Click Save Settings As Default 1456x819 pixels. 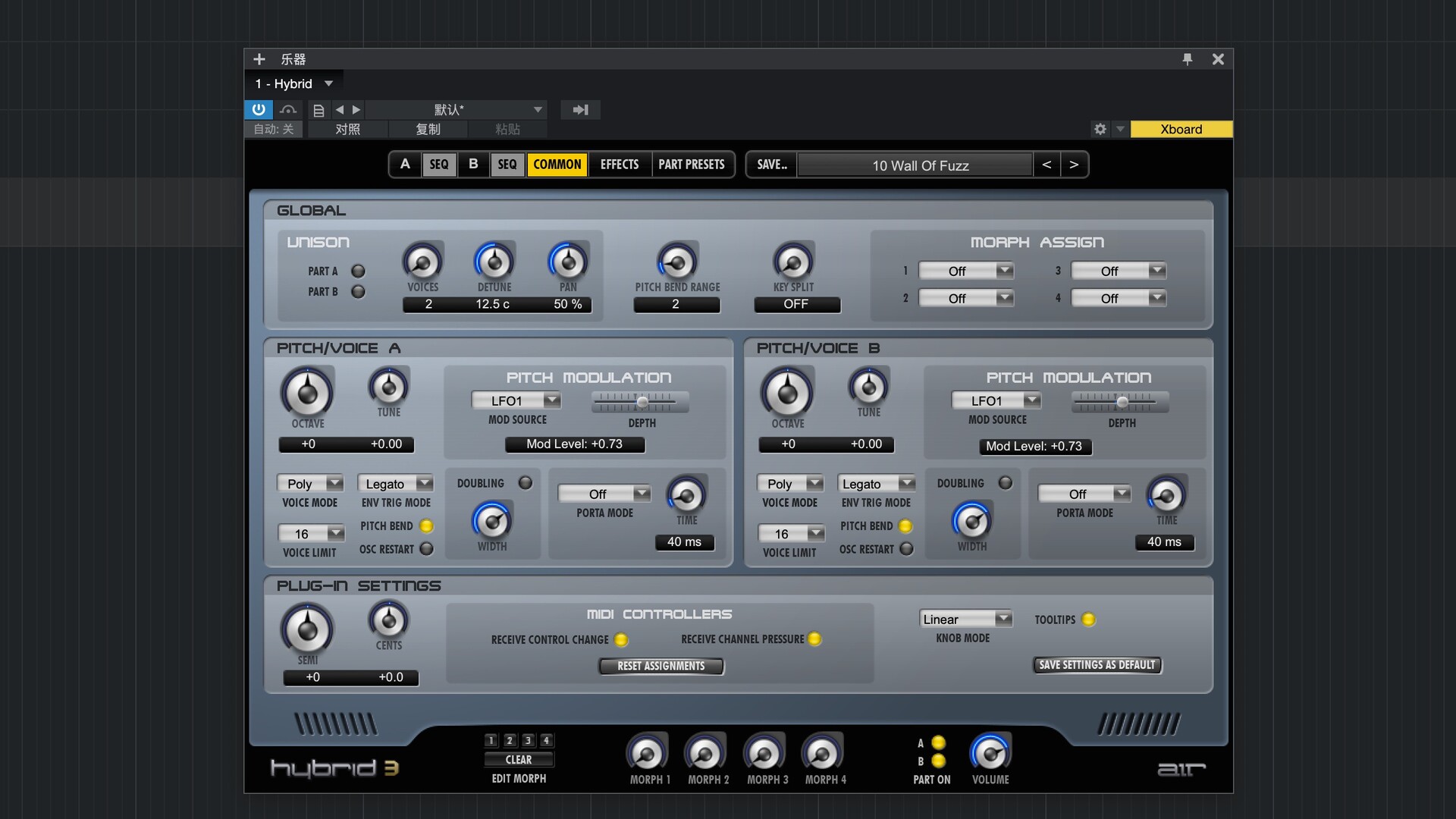point(1097,665)
